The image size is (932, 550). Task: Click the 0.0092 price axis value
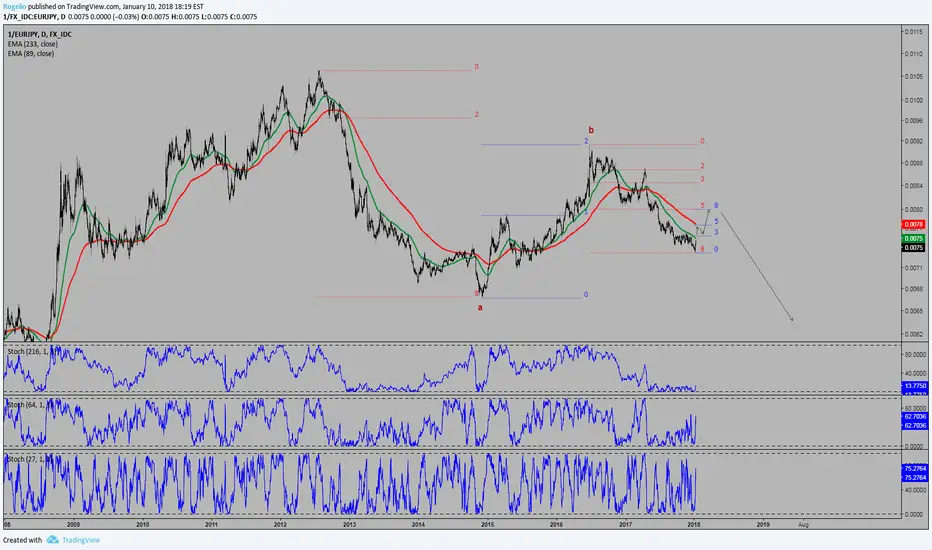914,141
